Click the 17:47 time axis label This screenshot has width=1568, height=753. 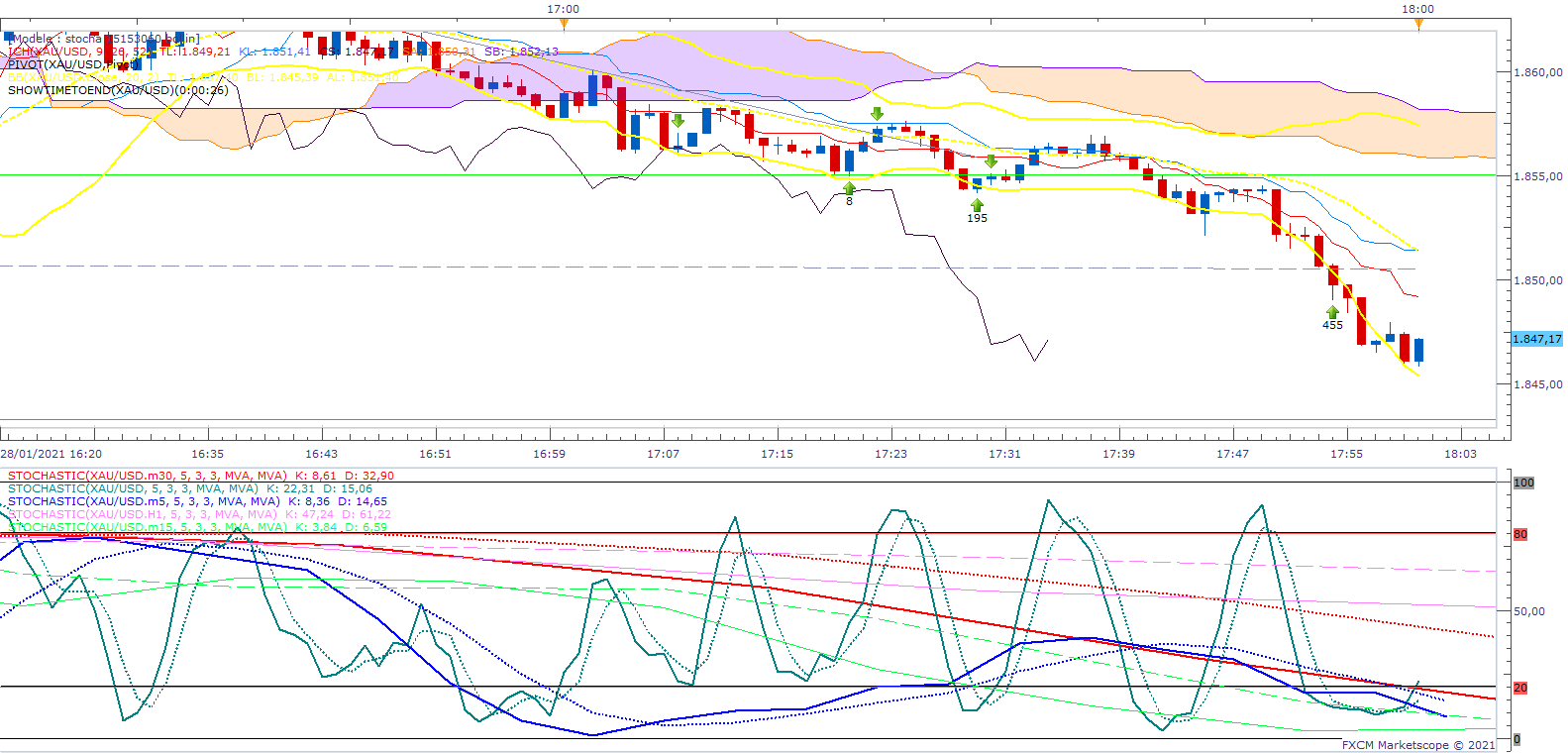click(1232, 454)
